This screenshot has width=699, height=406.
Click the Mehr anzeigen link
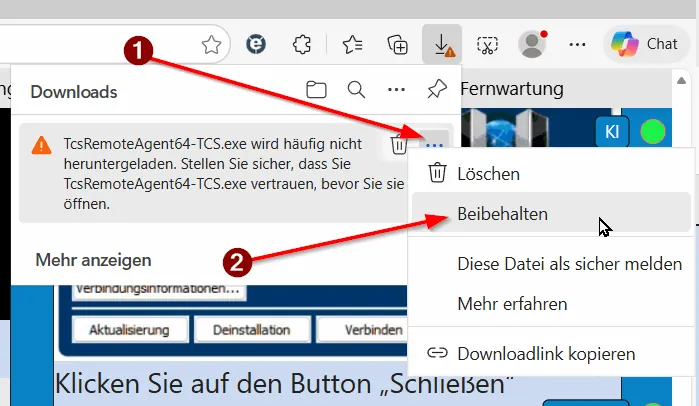[93, 260]
